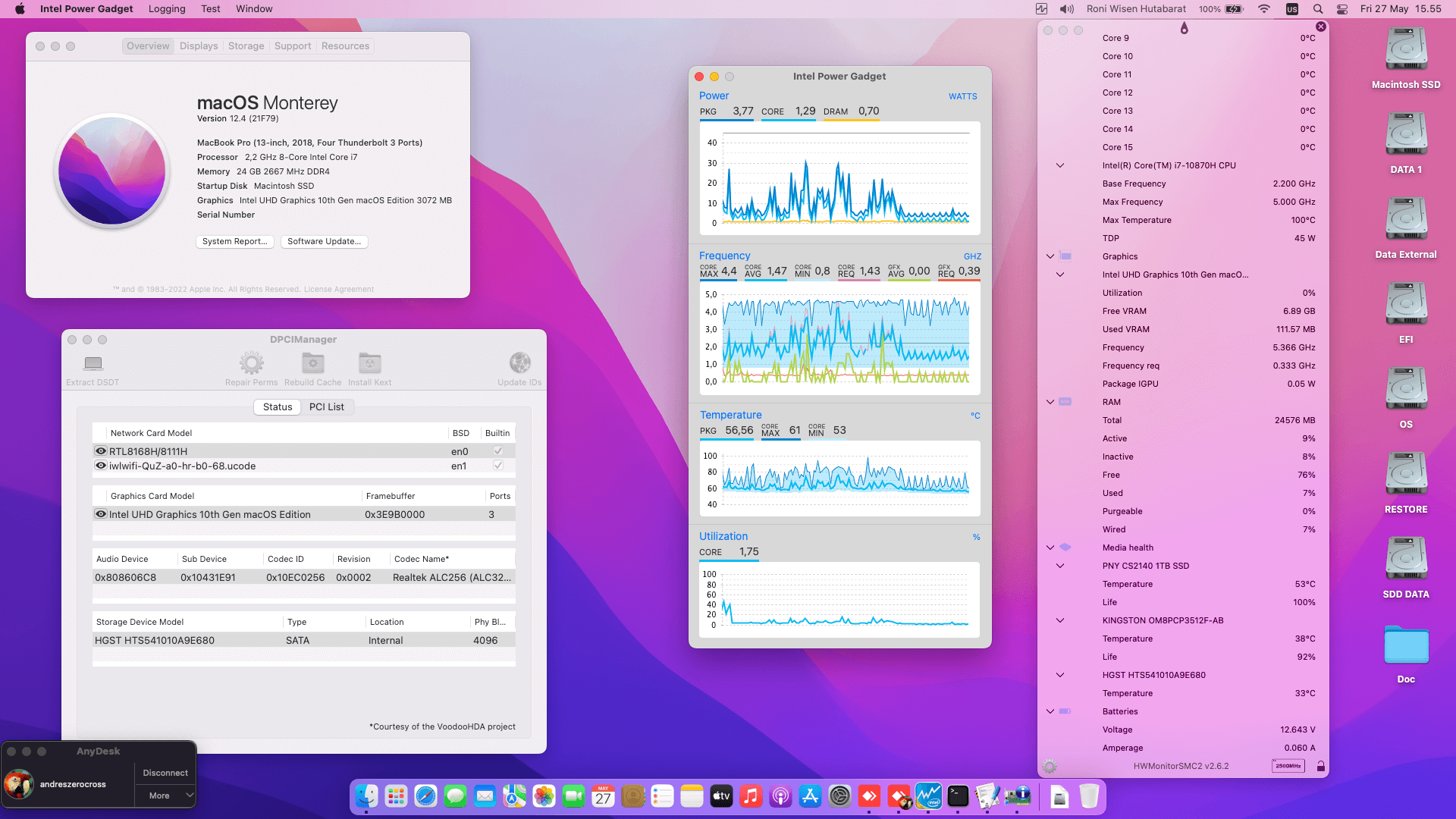
Task: Collapse the HGST HTS541010A9E680 entry in HWMonitor
Action: (1060, 675)
